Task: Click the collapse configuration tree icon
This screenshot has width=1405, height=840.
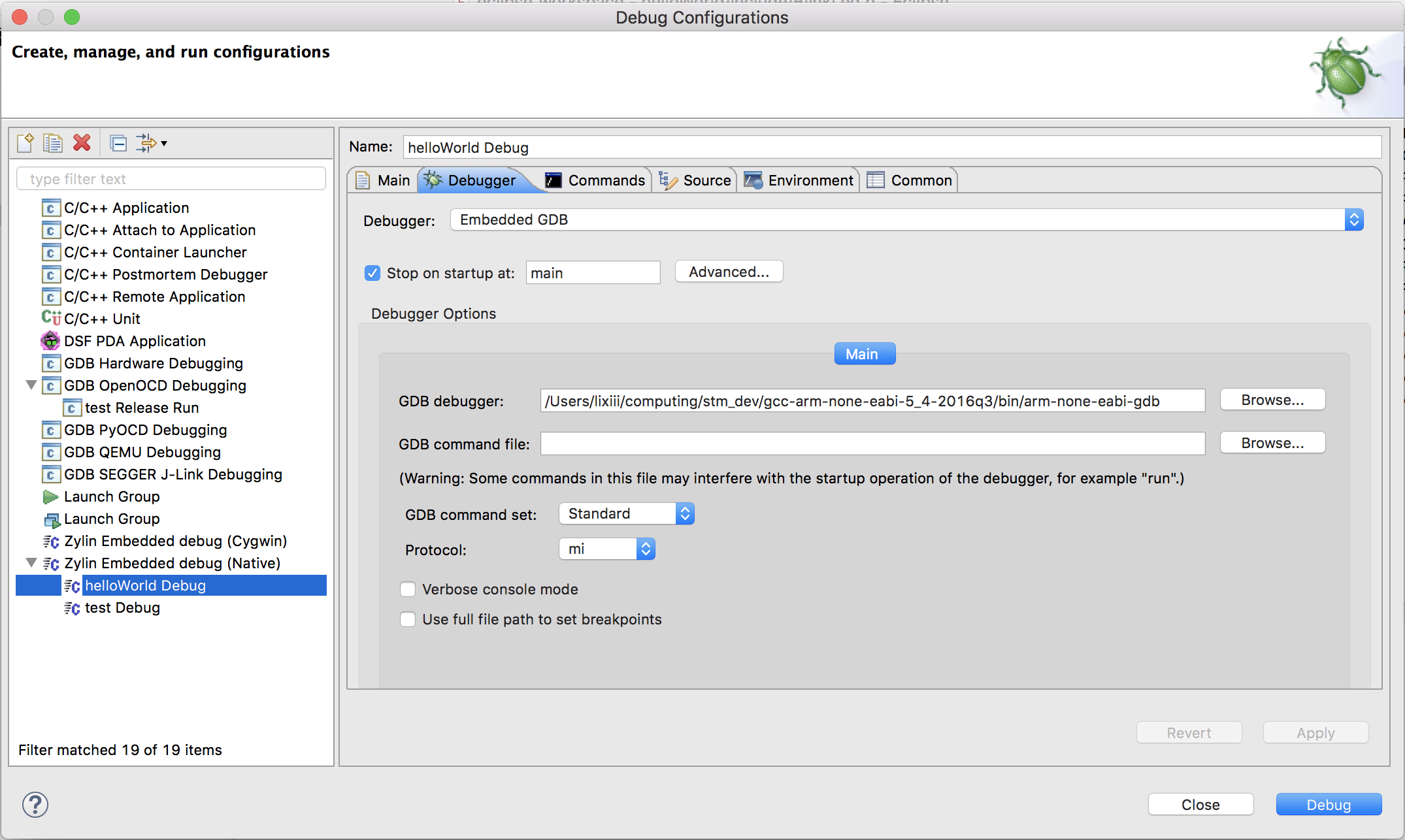Action: pos(118,142)
